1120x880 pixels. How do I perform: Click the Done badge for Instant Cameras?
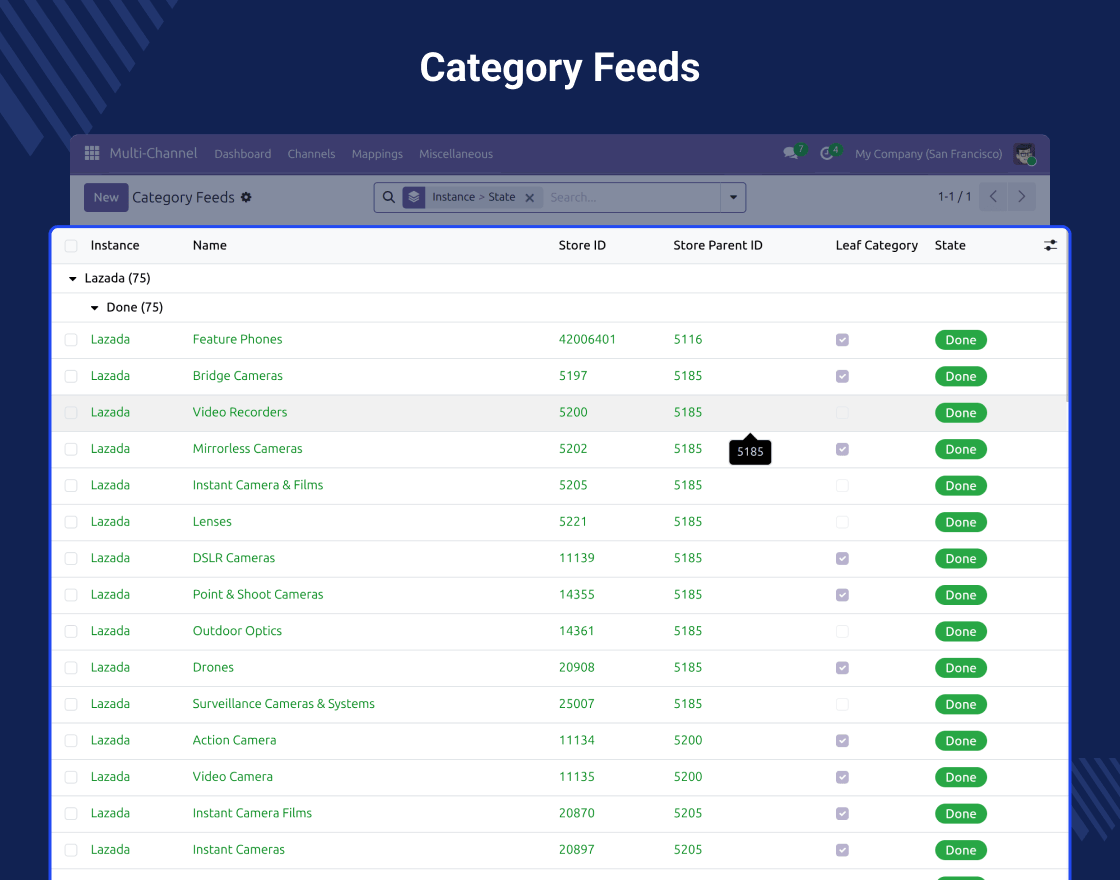tap(961, 850)
